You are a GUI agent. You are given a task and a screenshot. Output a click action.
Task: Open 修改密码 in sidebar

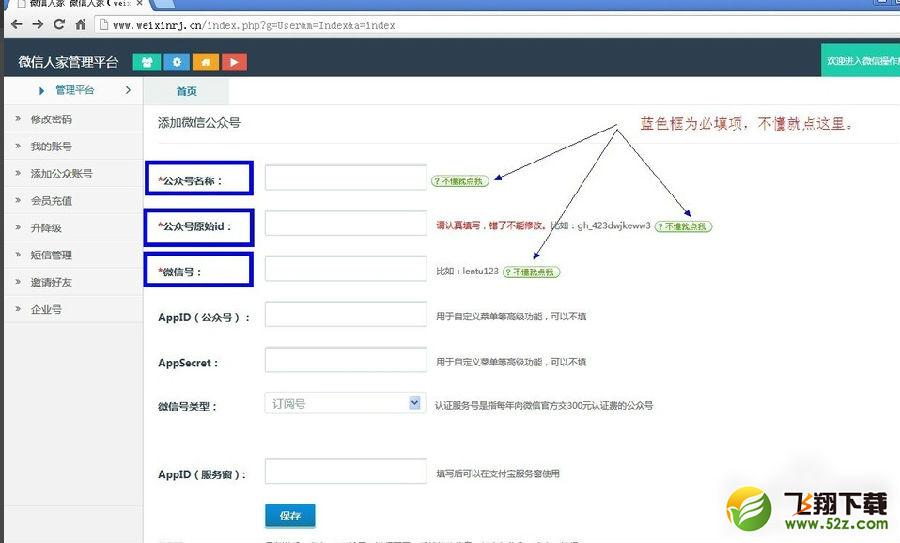(x=51, y=119)
